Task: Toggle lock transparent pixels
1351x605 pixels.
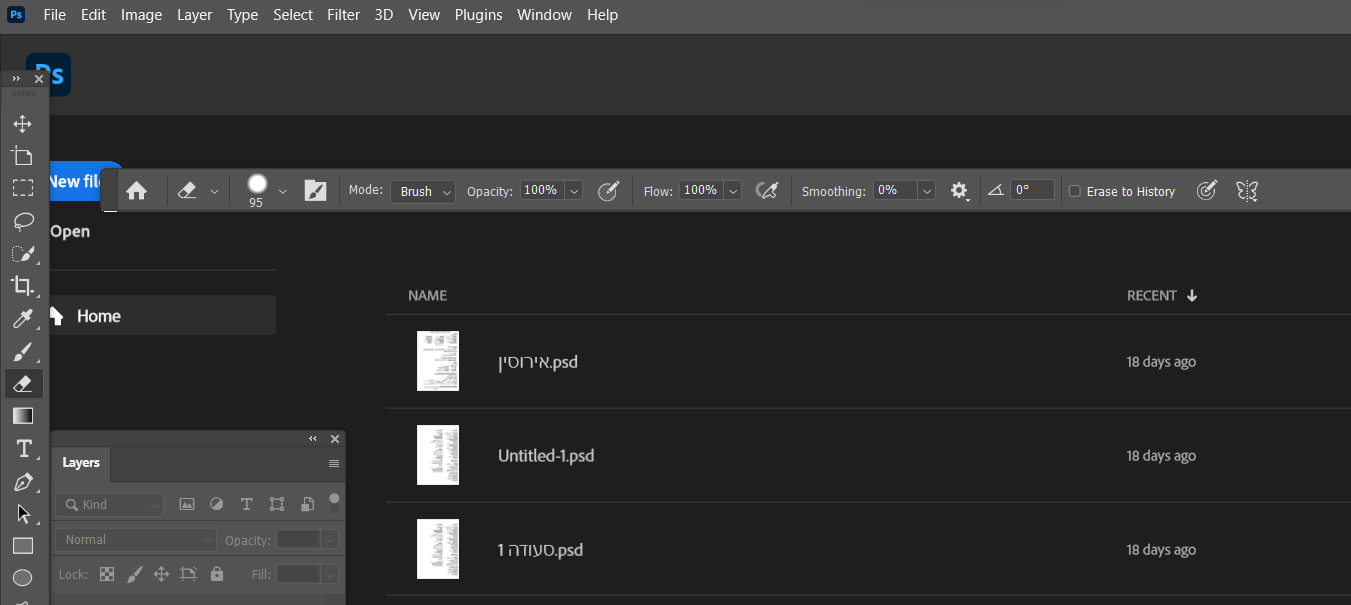Action: (107, 574)
